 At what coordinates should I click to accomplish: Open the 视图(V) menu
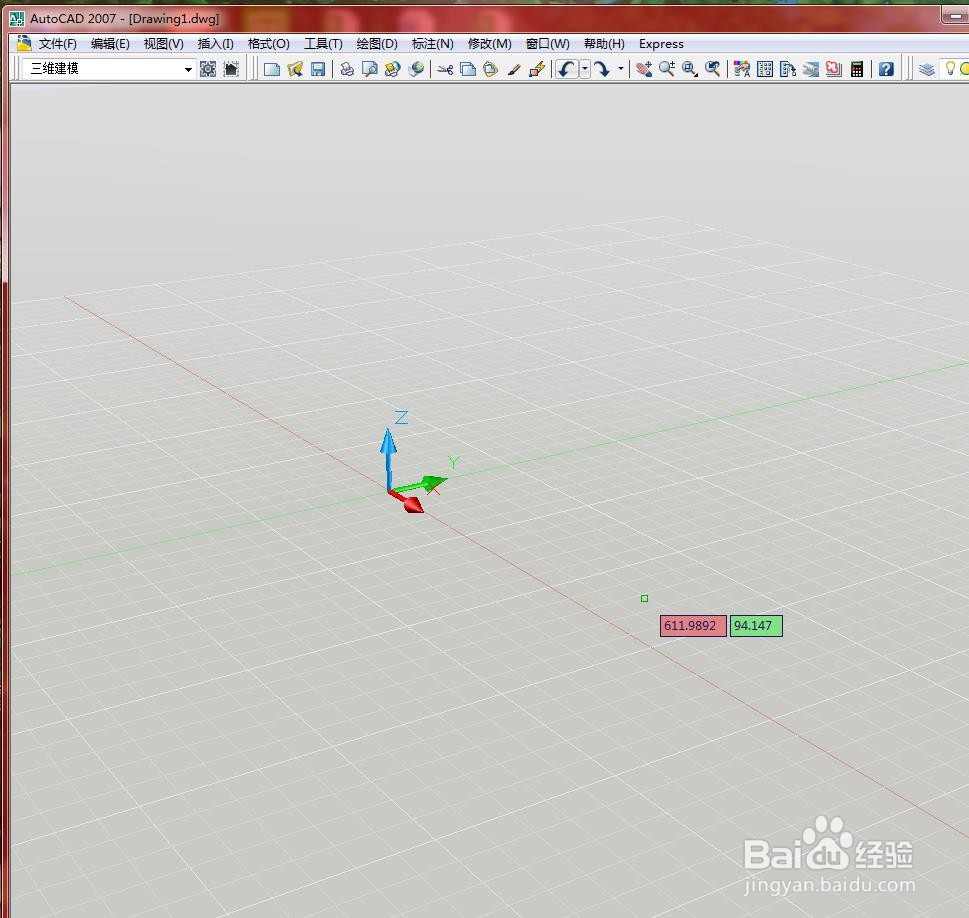pos(163,44)
